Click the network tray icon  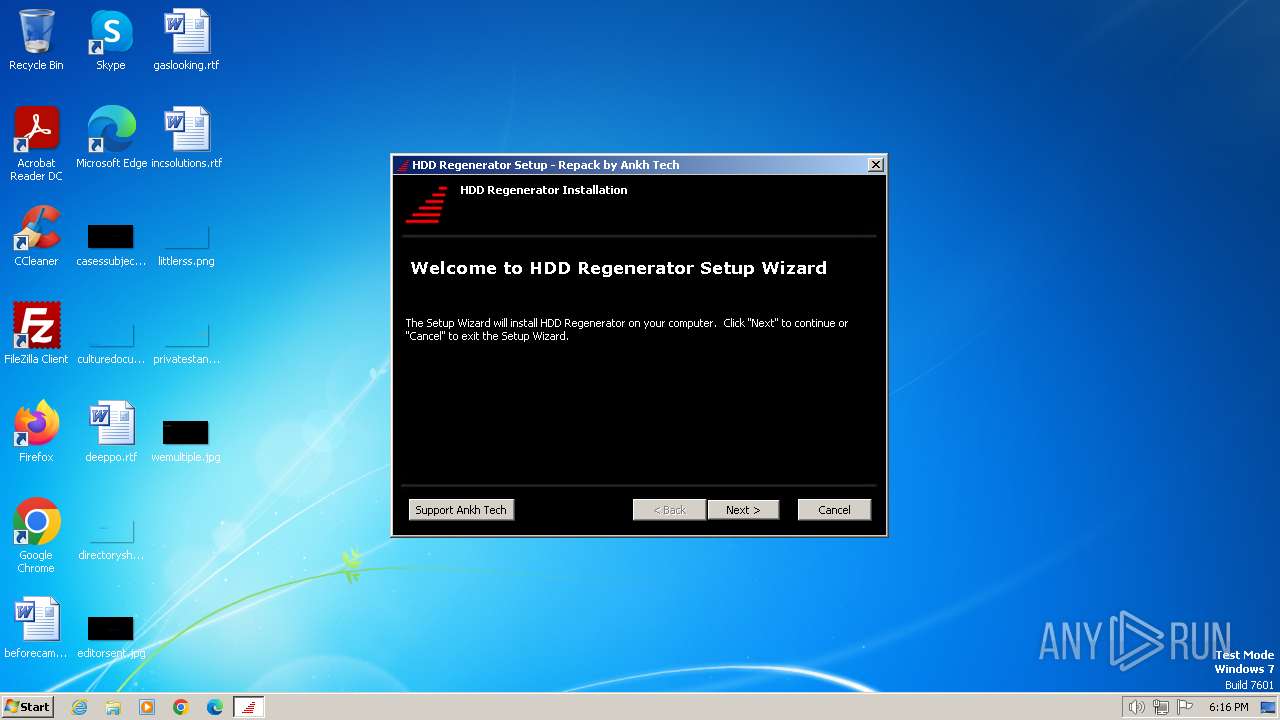[1161, 707]
